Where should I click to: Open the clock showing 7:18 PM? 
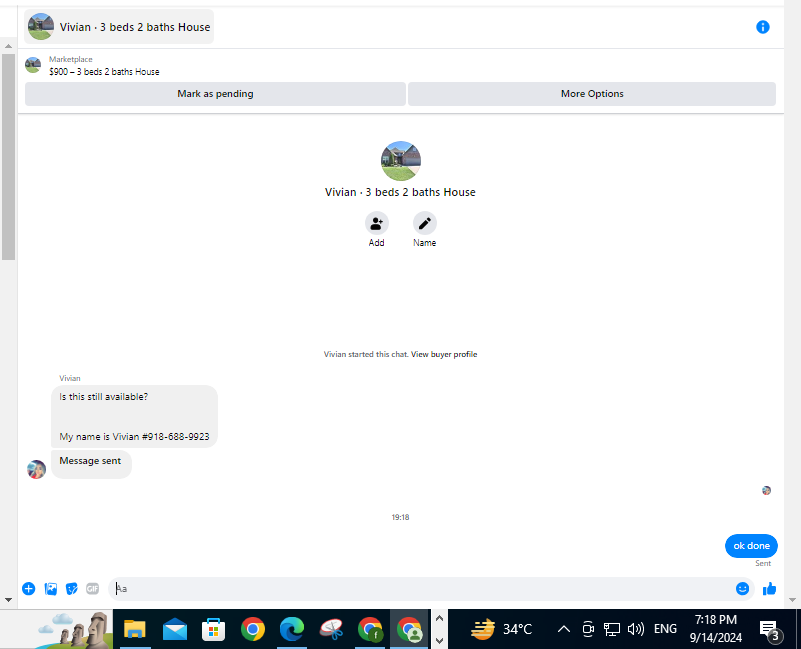coord(716,629)
